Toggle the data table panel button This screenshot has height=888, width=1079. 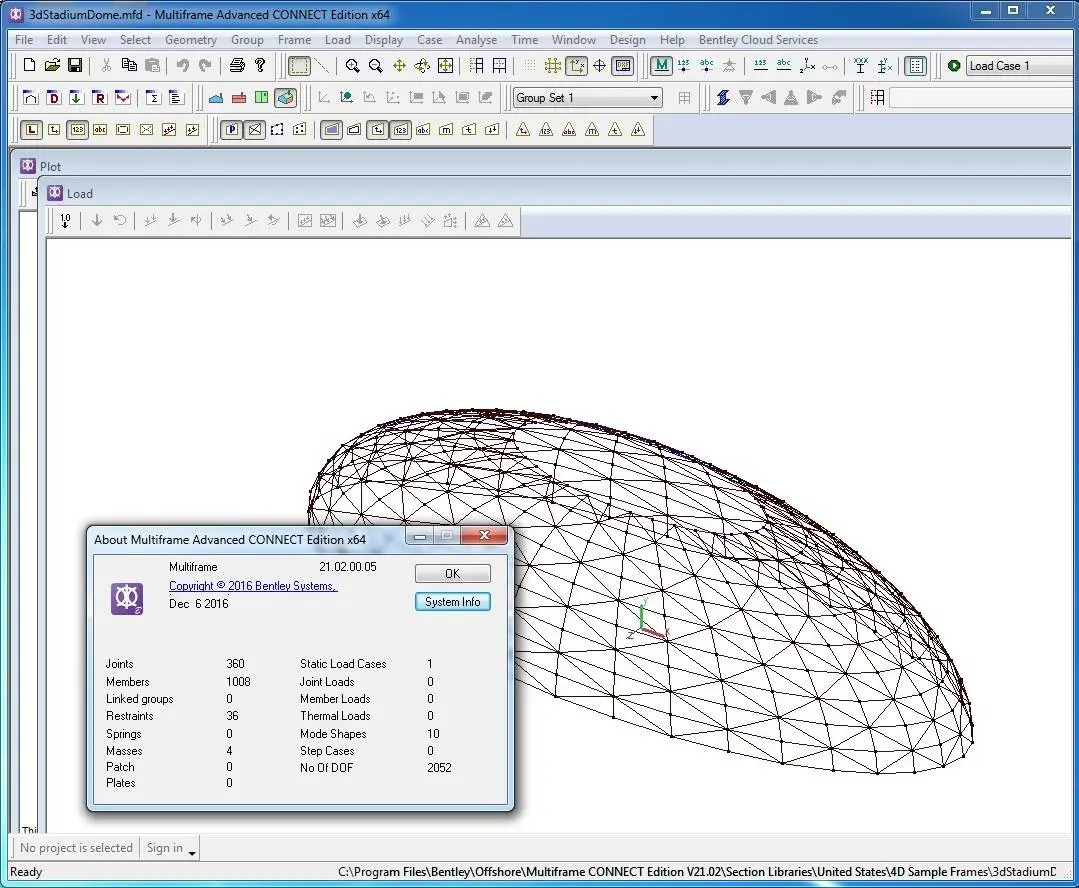click(x=915, y=66)
